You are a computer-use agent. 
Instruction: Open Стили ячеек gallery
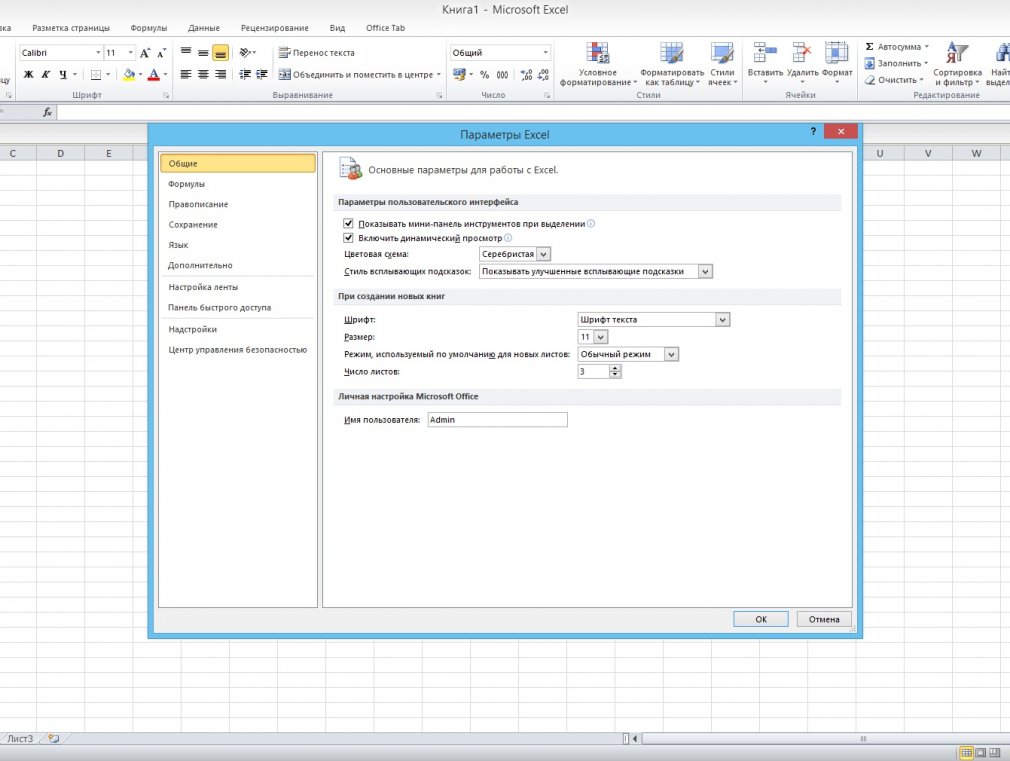coord(722,64)
